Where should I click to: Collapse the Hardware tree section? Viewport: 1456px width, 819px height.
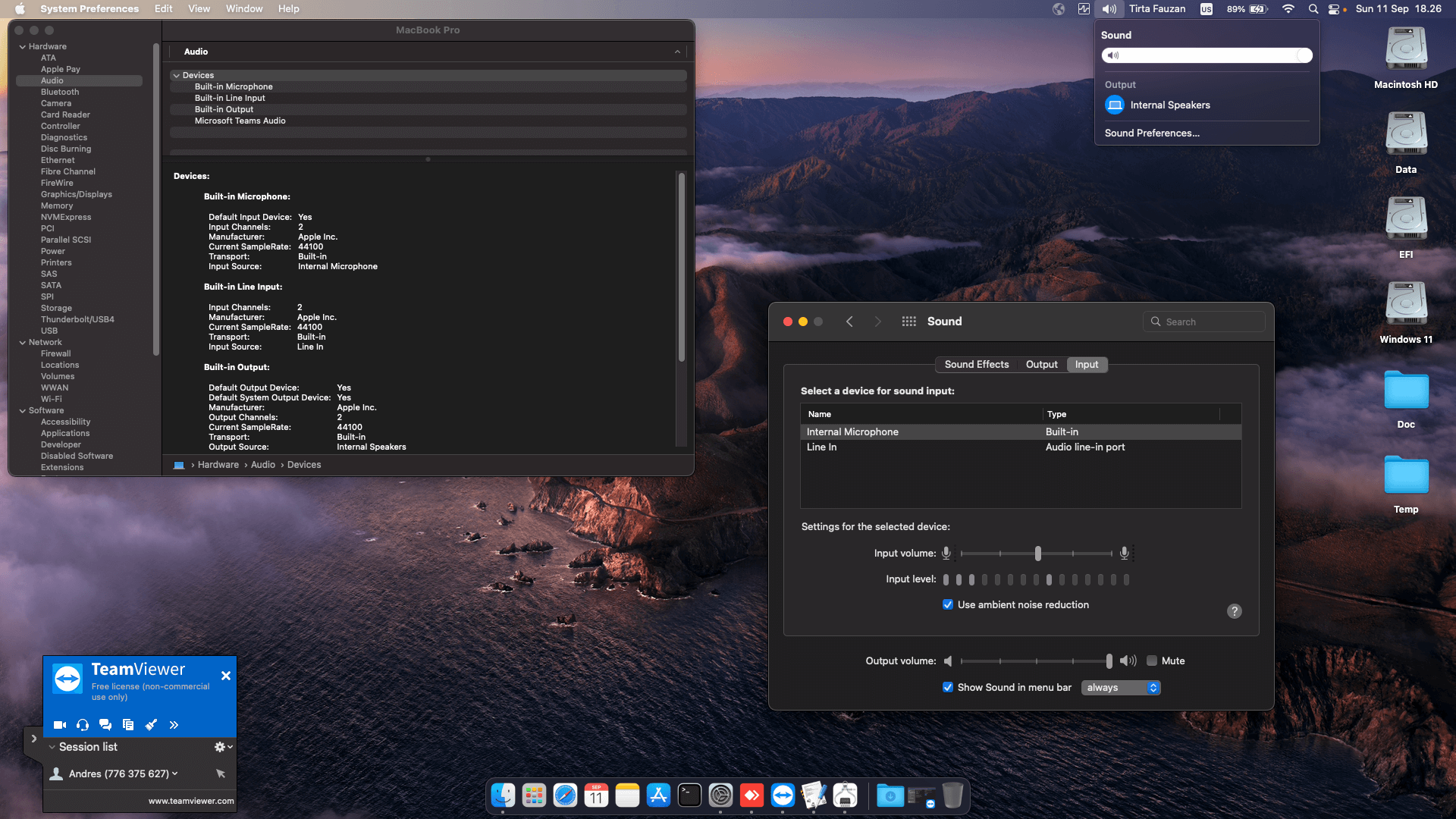[23, 46]
